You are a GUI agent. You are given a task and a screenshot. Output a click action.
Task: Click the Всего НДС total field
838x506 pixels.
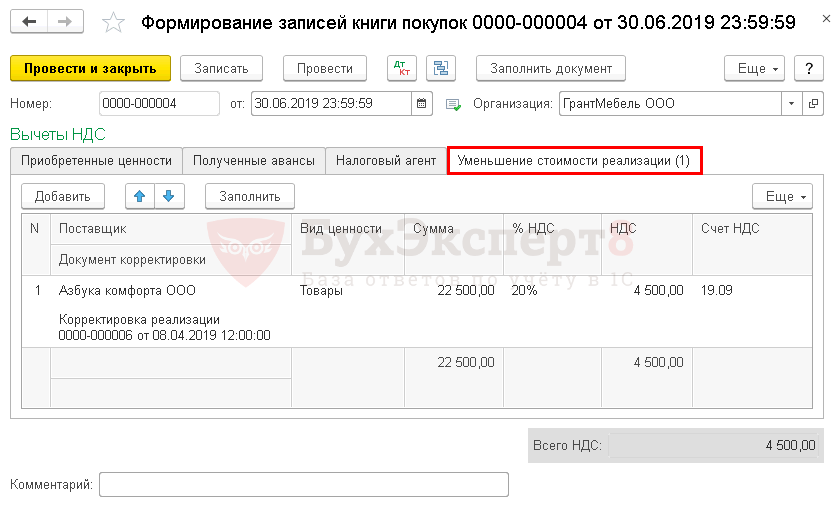[x=713, y=445]
